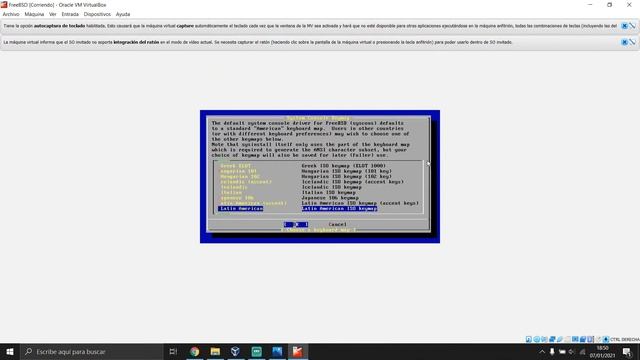Open the Windows notification center
The image size is (640, 360).
pyautogui.click(x=627, y=351)
